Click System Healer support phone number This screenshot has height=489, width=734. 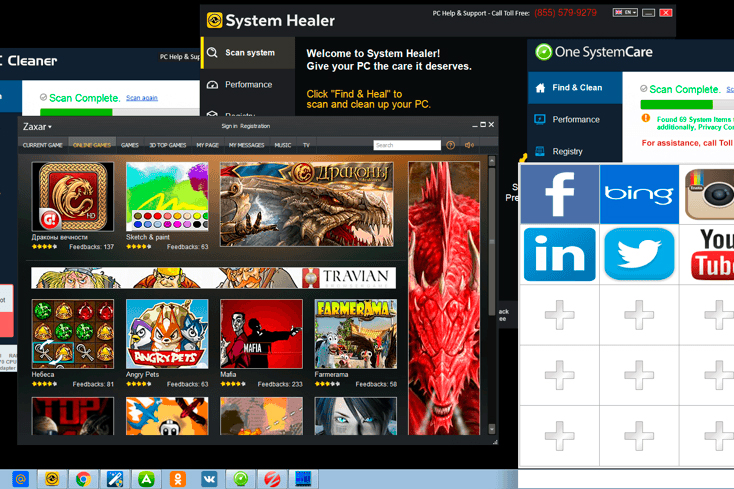565,13
